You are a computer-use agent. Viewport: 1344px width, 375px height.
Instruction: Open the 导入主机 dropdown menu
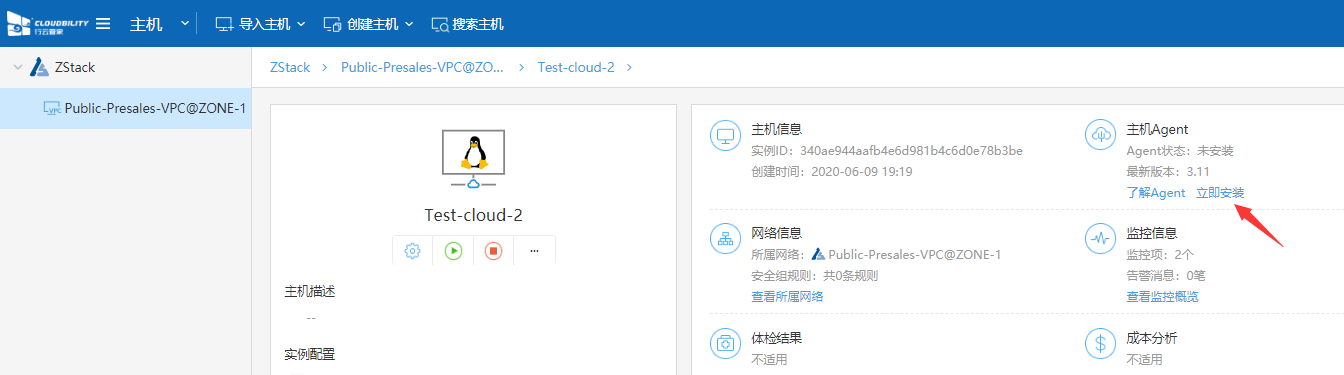(x=260, y=24)
